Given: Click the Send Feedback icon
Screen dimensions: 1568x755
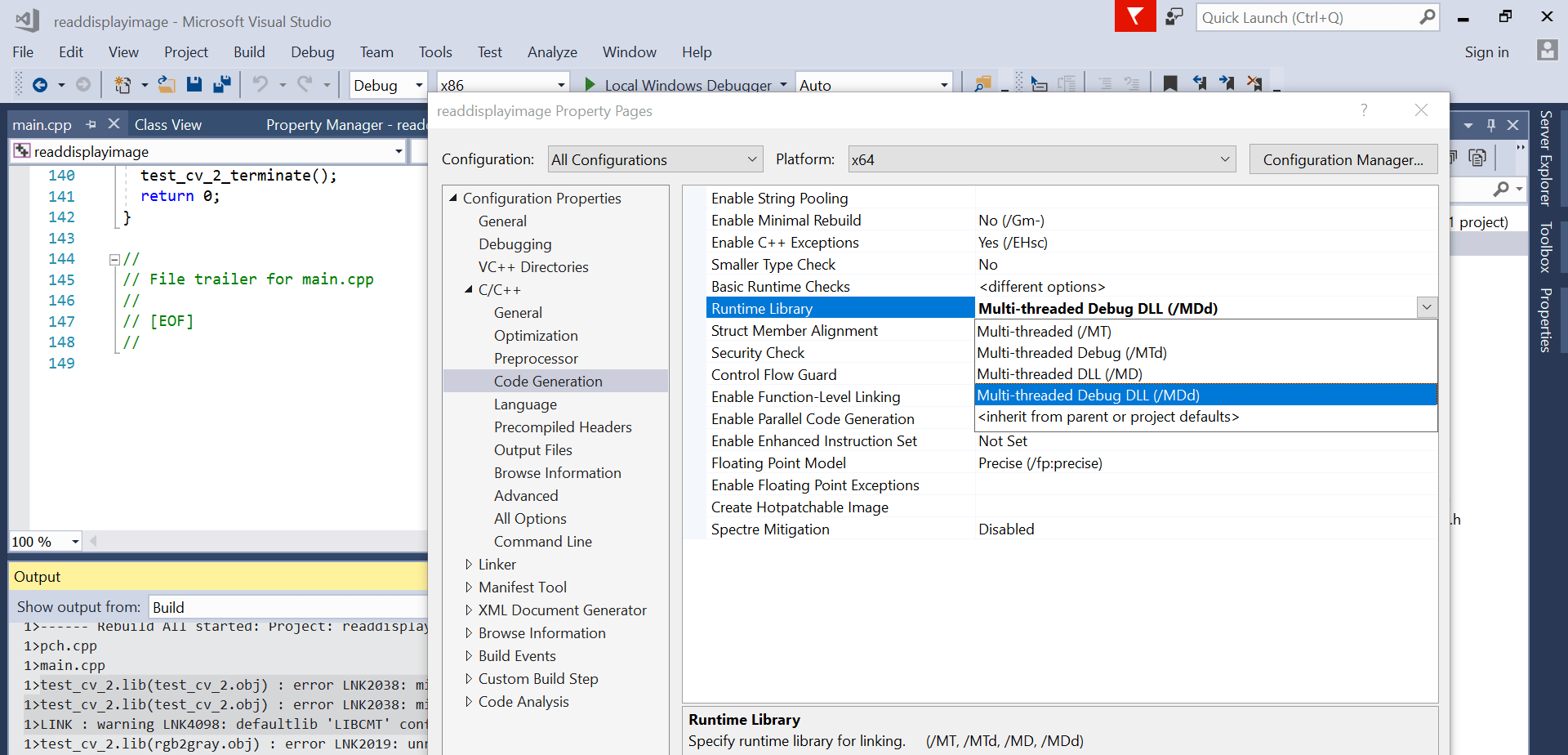Looking at the screenshot, I should 1174,16.
